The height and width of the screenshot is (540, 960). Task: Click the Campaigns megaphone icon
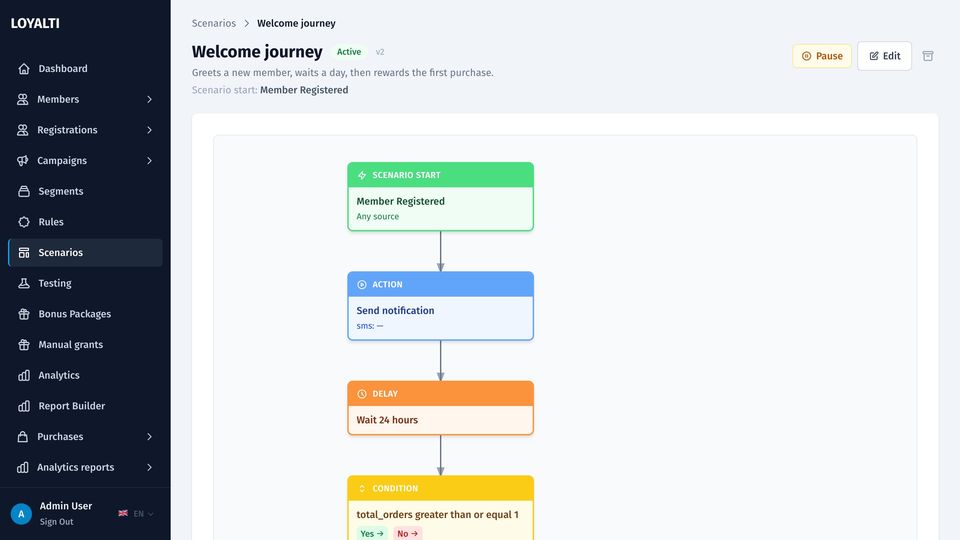(23, 160)
